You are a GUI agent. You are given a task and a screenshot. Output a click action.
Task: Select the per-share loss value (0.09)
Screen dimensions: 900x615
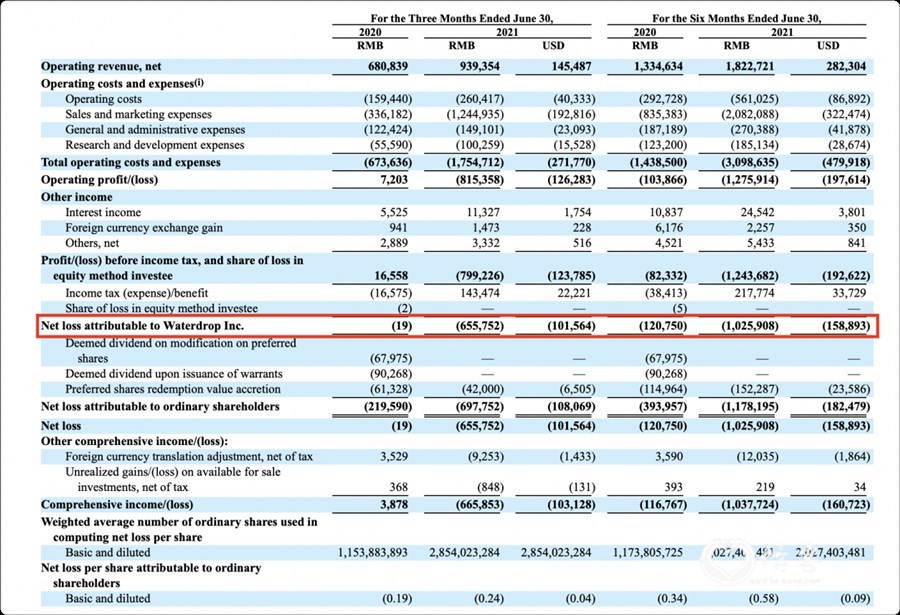(x=855, y=599)
